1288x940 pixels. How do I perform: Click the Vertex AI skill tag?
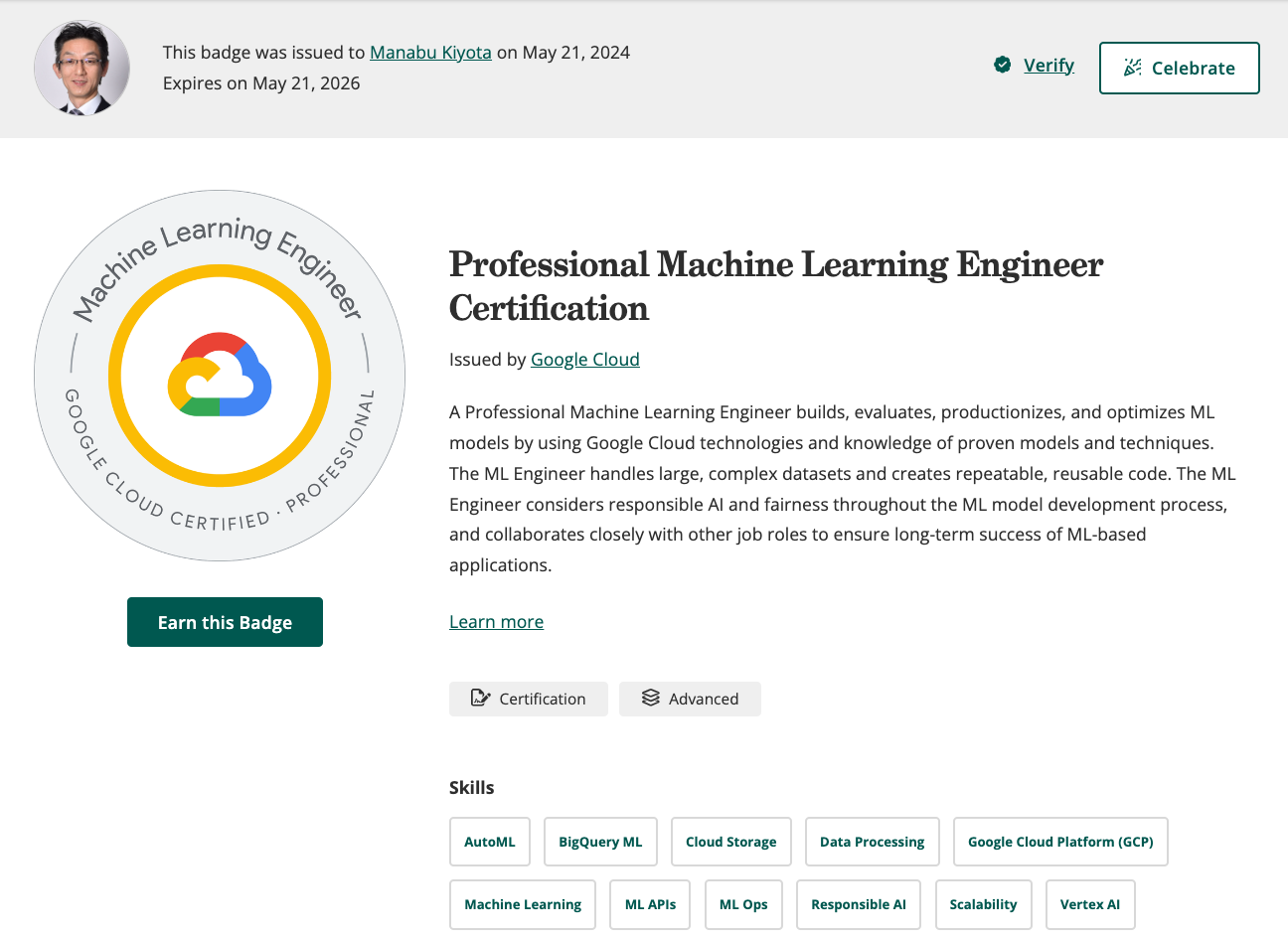point(1090,904)
